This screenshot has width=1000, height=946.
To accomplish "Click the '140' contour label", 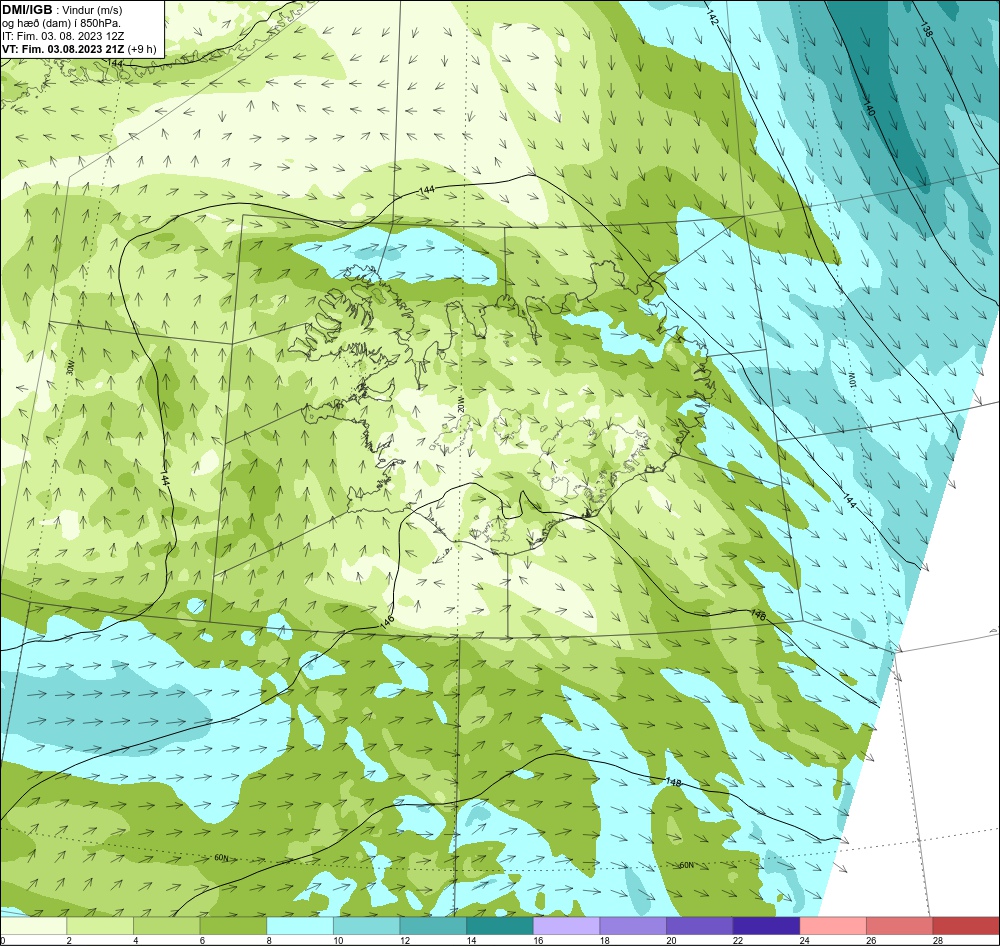I will 869,108.
